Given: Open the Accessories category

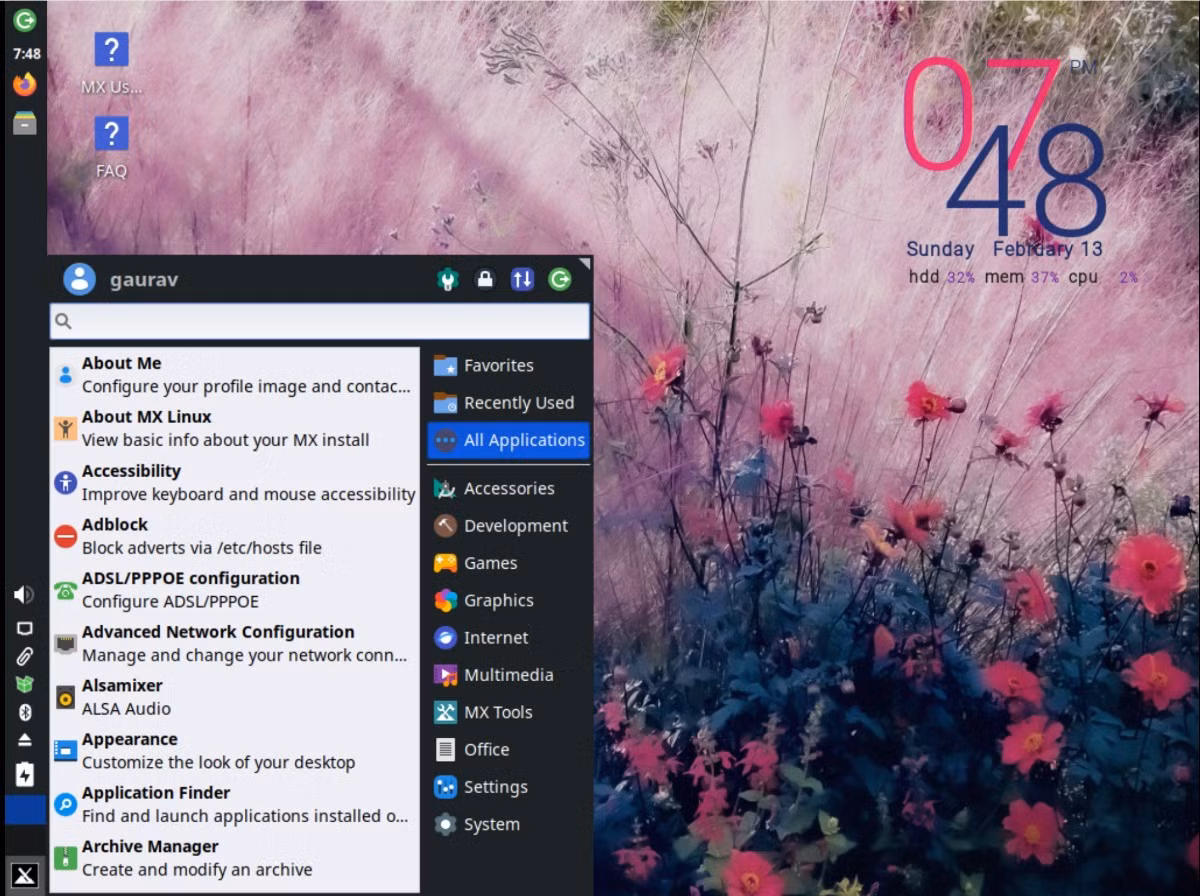Looking at the screenshot, I should [508, 488].
